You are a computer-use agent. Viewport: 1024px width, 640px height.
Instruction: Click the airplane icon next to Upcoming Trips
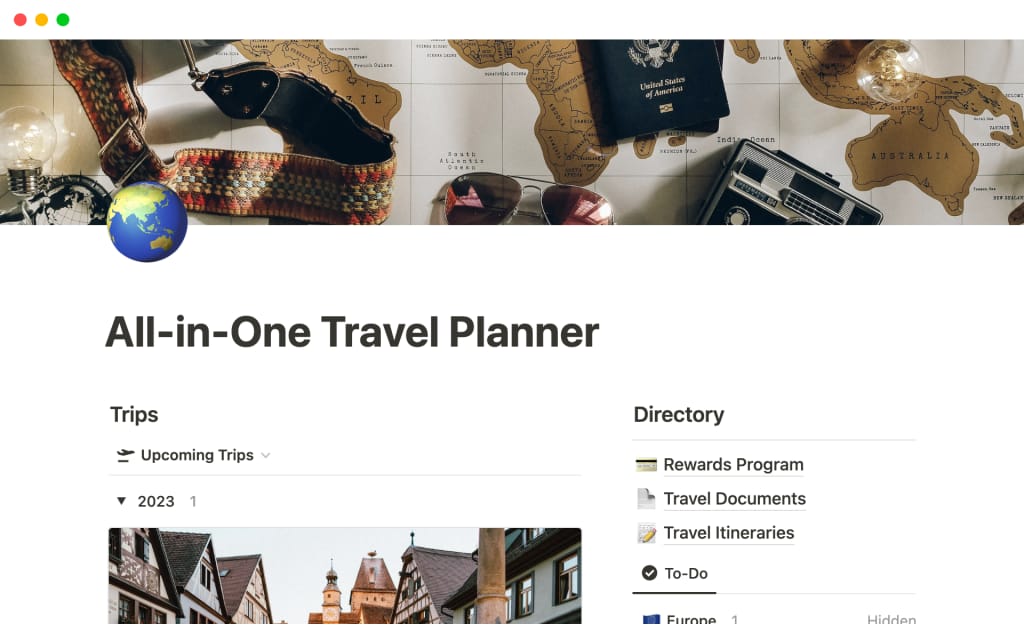click(x=125, y=455)
